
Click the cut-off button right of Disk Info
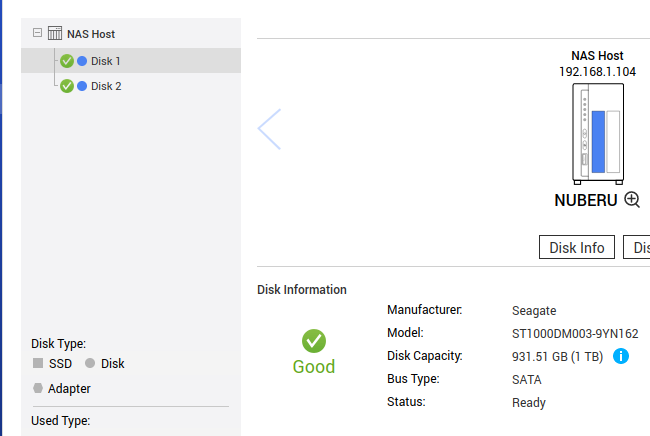point(637,247)
